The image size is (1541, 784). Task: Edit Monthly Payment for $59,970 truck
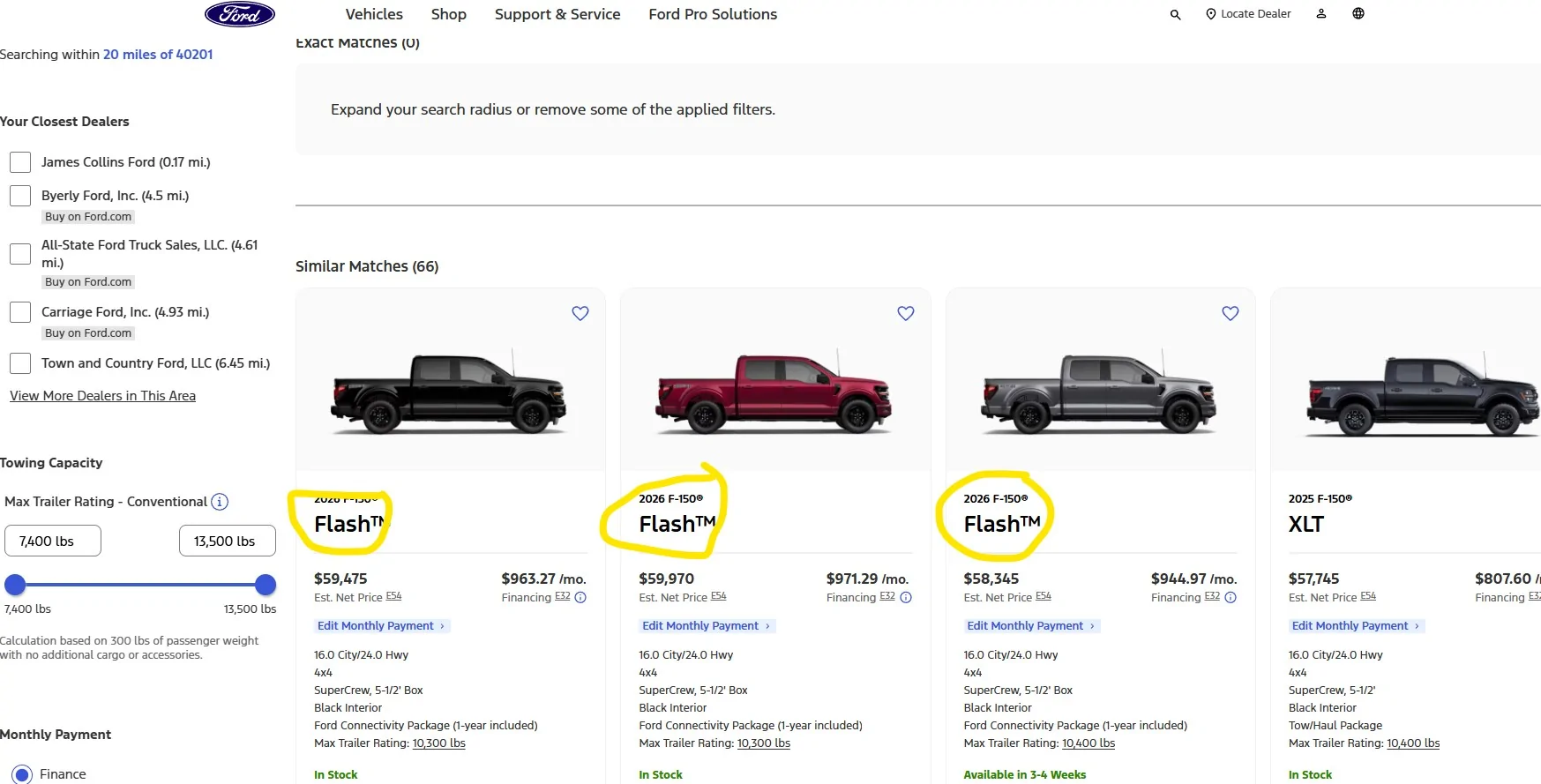point(707,626)
